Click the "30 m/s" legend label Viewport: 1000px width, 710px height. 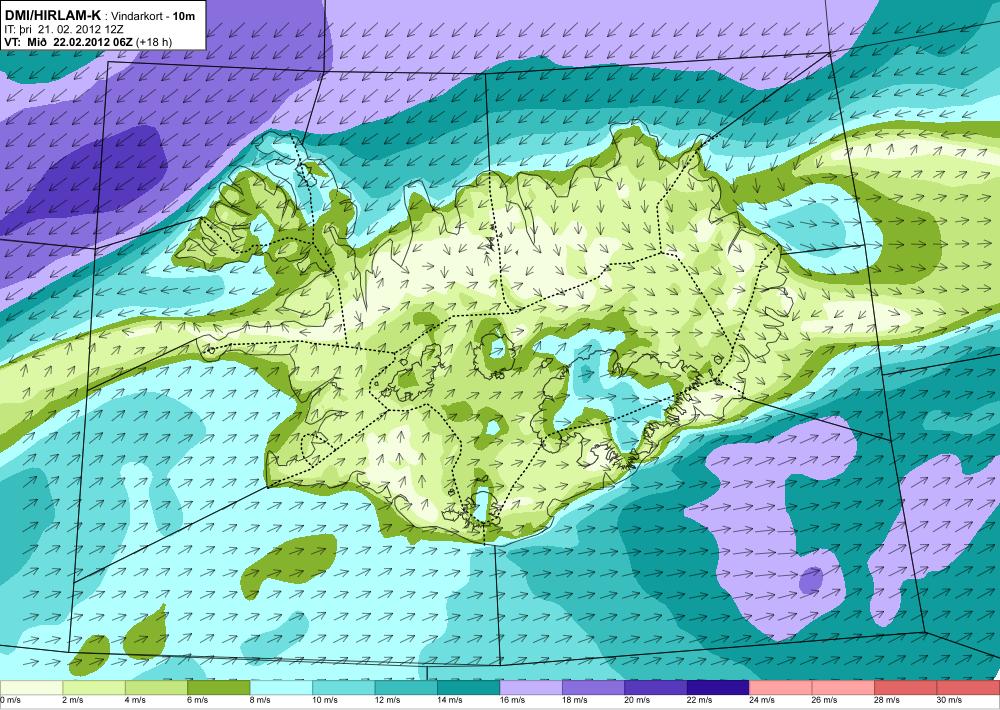[950, 700]
